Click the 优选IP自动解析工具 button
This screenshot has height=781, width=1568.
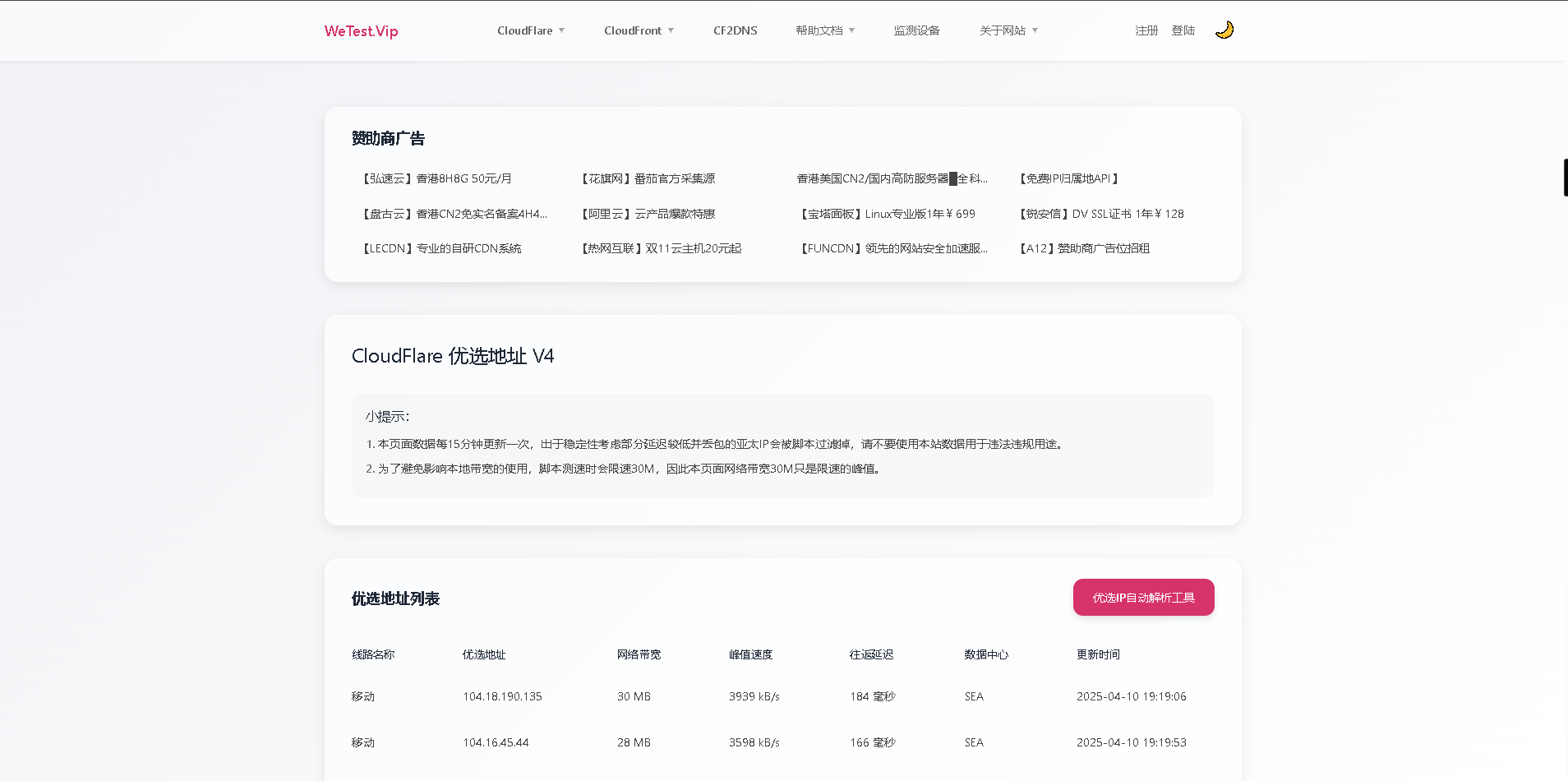(1144, 598)
